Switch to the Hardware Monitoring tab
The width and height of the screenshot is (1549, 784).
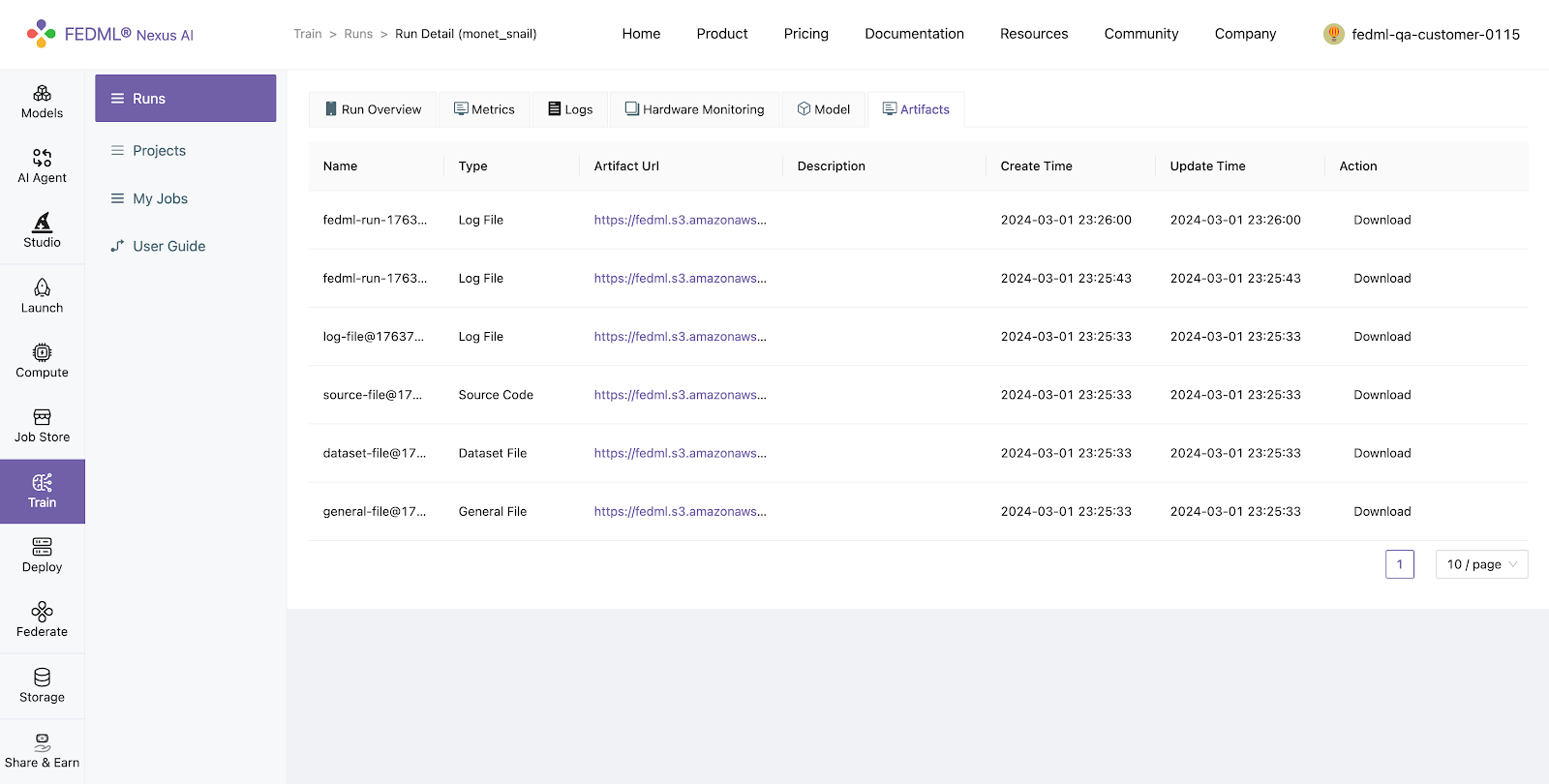tap(694, 109)
